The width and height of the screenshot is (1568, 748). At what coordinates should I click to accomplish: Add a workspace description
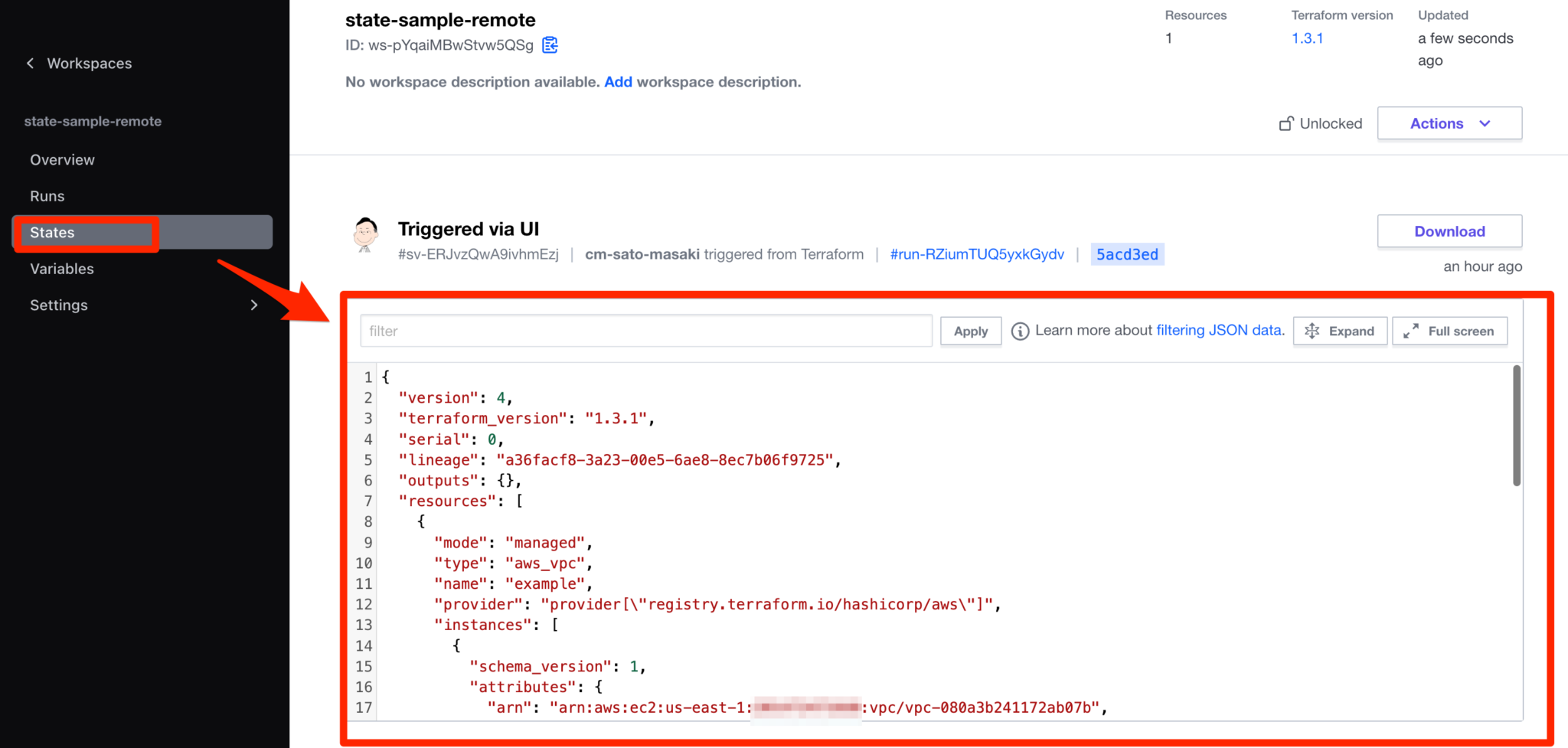coord(618,82)
